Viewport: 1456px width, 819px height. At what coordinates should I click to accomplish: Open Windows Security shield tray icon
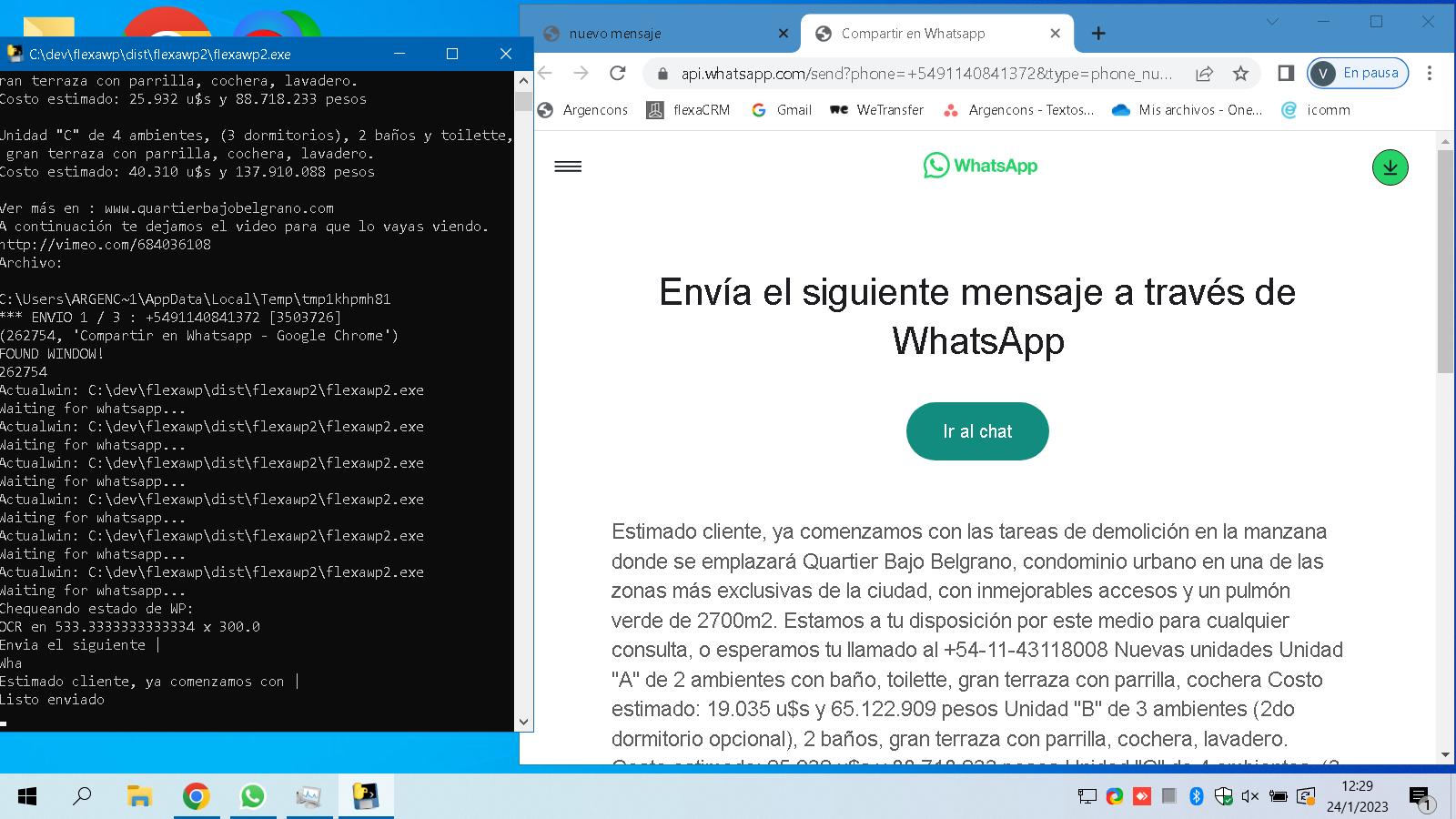point(1224,797)
